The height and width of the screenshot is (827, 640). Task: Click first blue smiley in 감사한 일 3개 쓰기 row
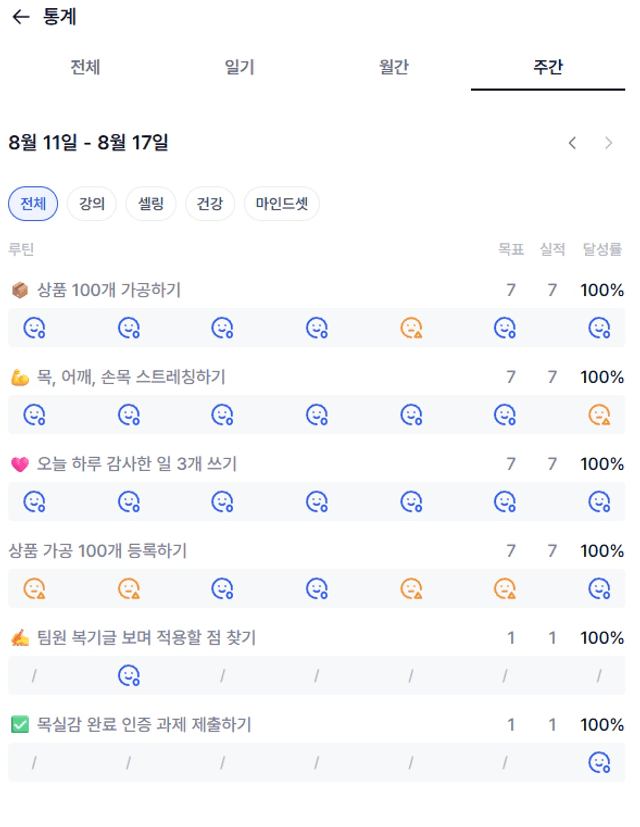pos(34,501)
